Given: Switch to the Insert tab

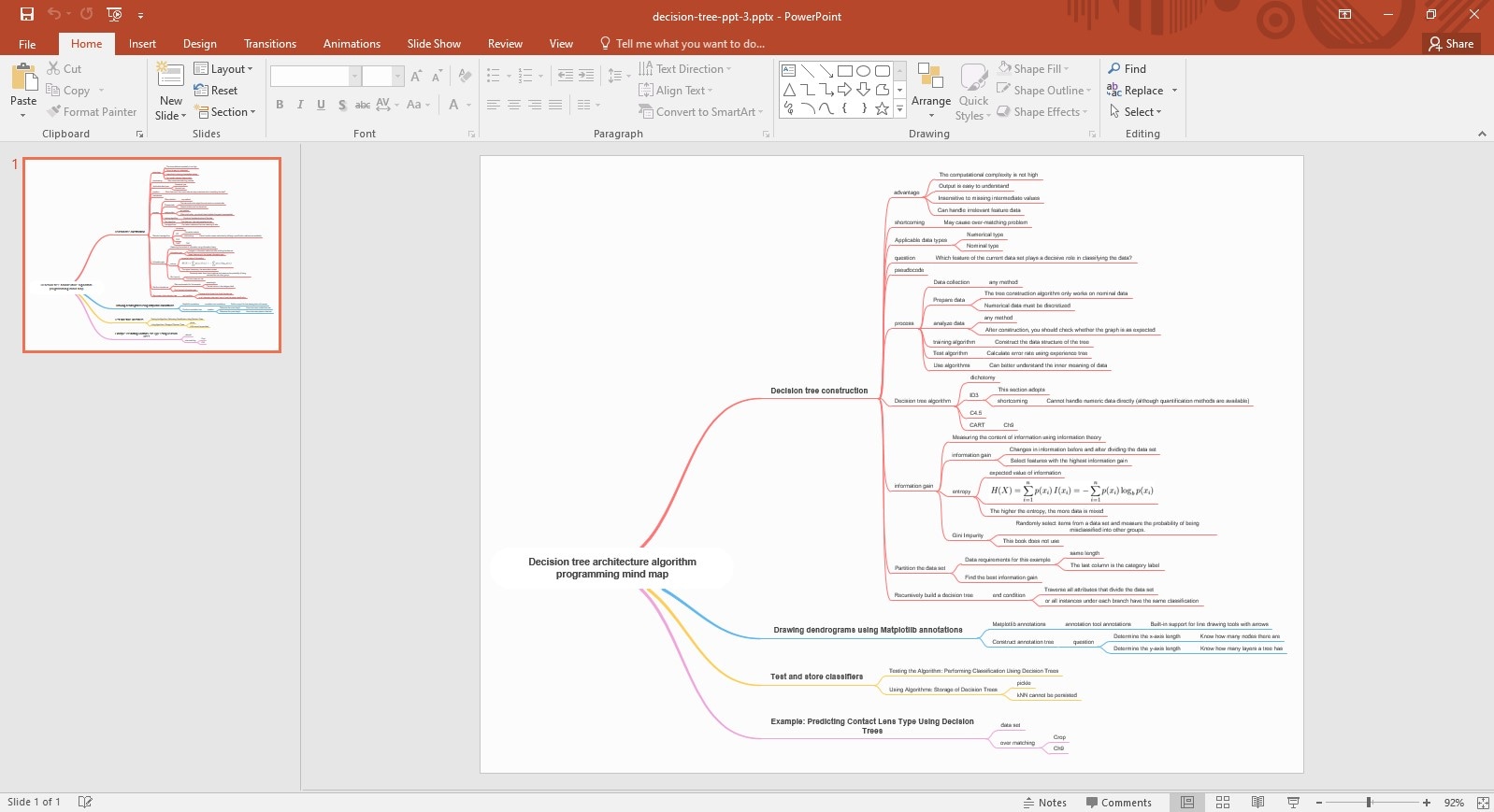Looking at the screenshot, I should tap(142, 44).
